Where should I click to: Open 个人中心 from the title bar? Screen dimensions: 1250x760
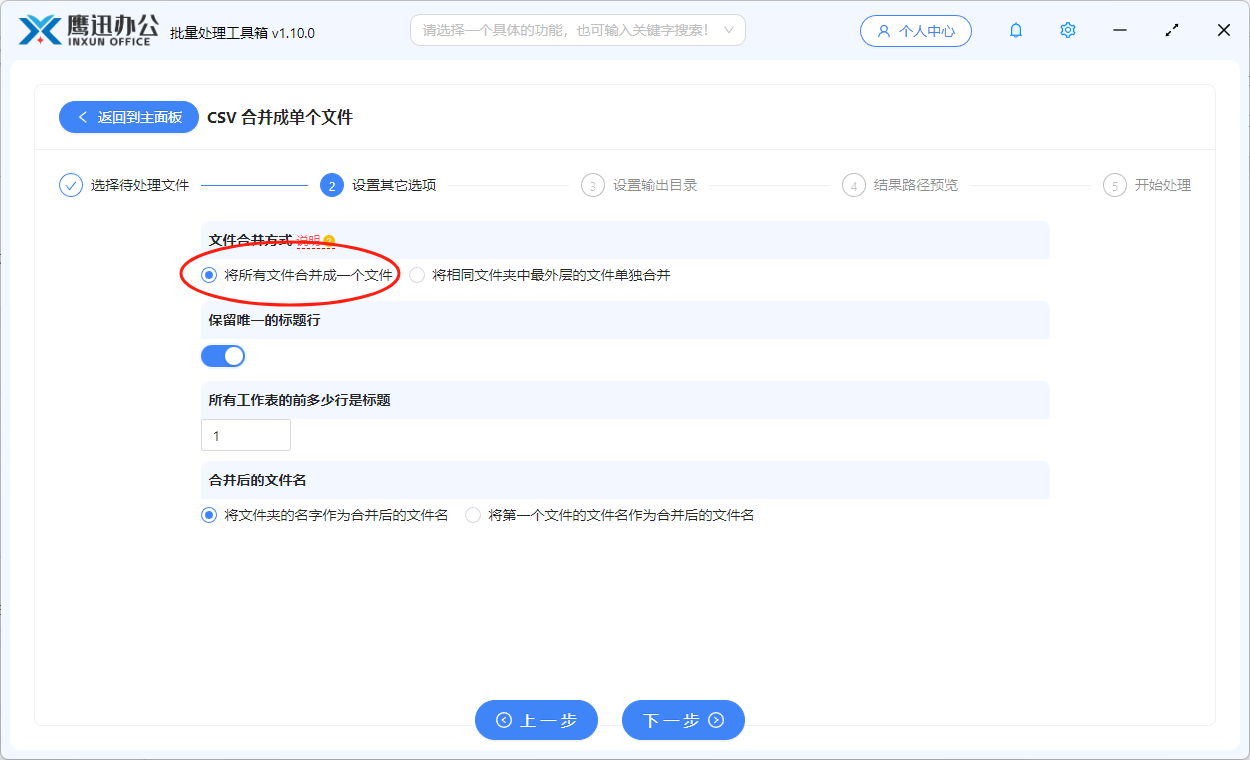tap(916, 30)
